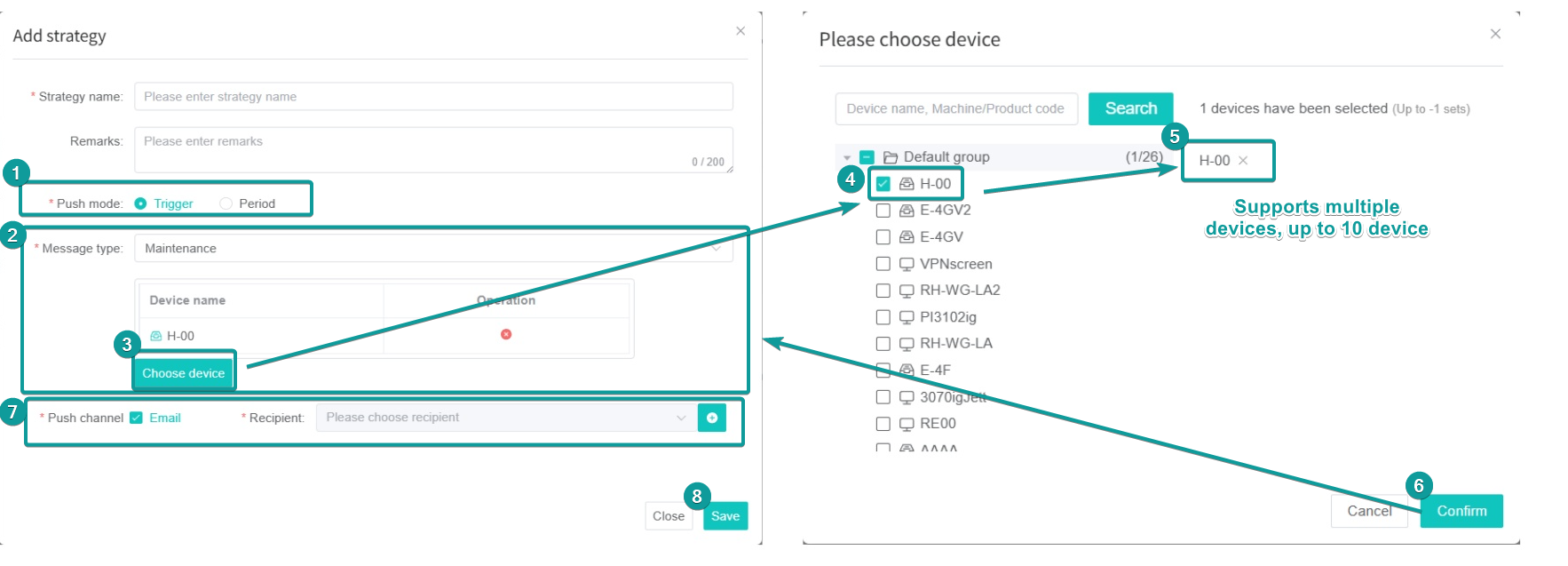The width and height of the screenshot is (1568, 566).
Task: Select the Period push mode radio
Action: click(x=226, y=203)
